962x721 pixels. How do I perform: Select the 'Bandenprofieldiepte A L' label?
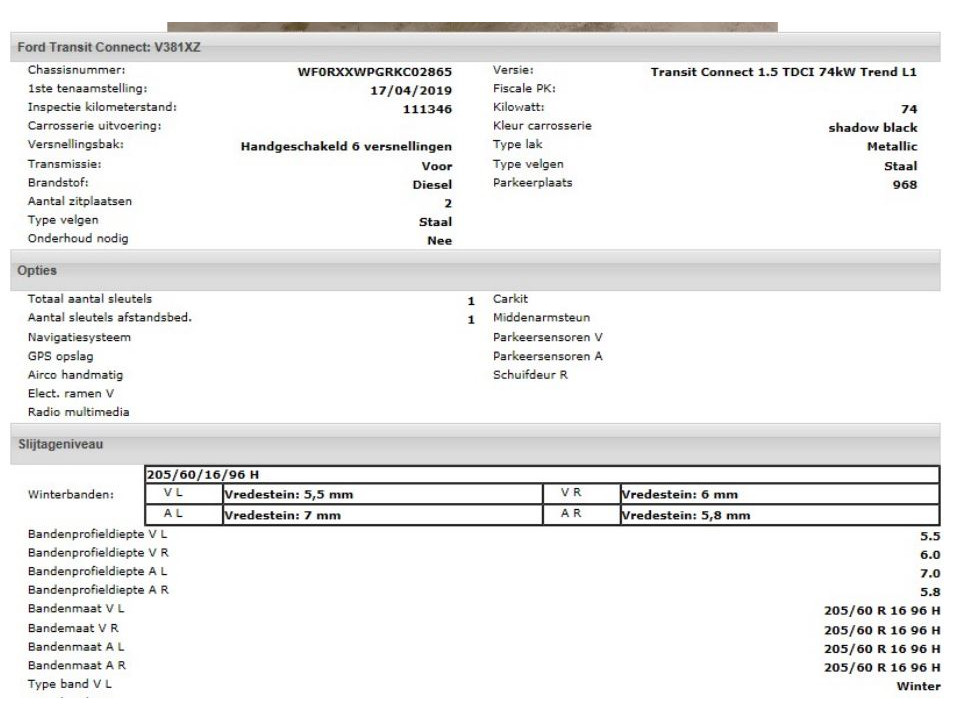click(97, 571)
